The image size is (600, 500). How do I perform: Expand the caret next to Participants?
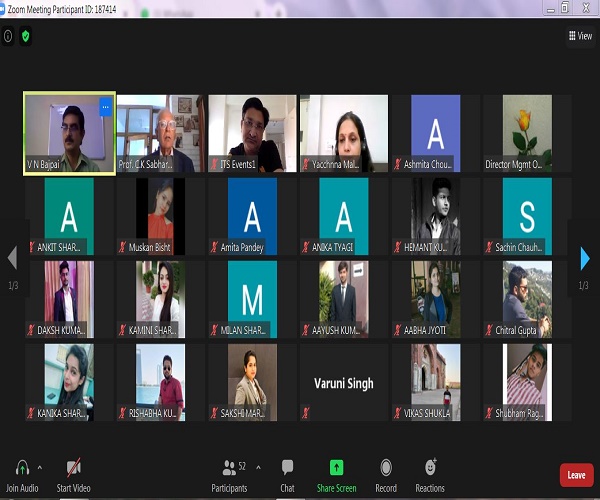click(x=258, y=466)
